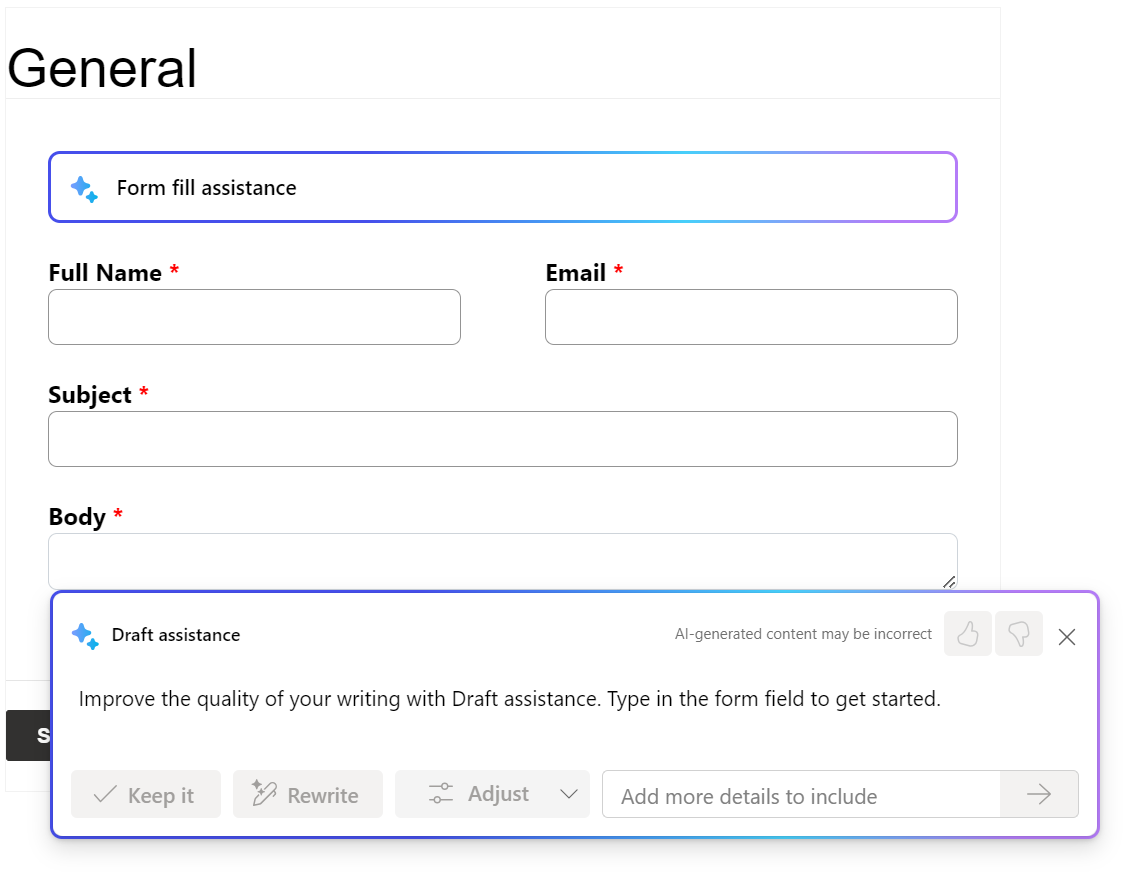Screen dimensions: 1132x884
Task: Click inside the Email field
Action: 751,317
